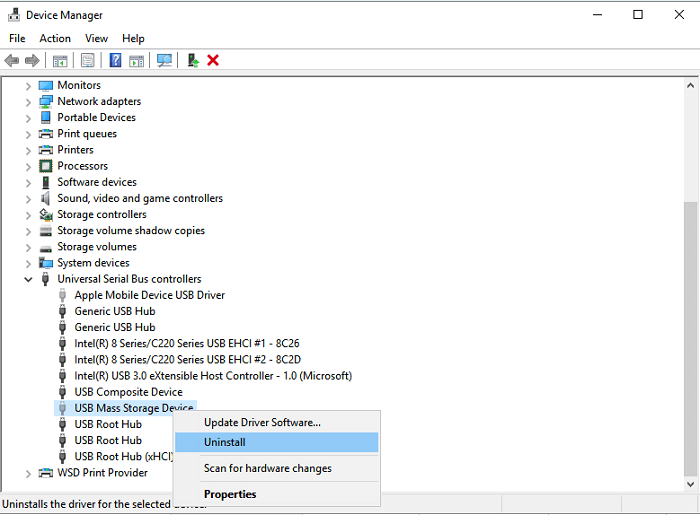Click Properties in the context menu

230,494
